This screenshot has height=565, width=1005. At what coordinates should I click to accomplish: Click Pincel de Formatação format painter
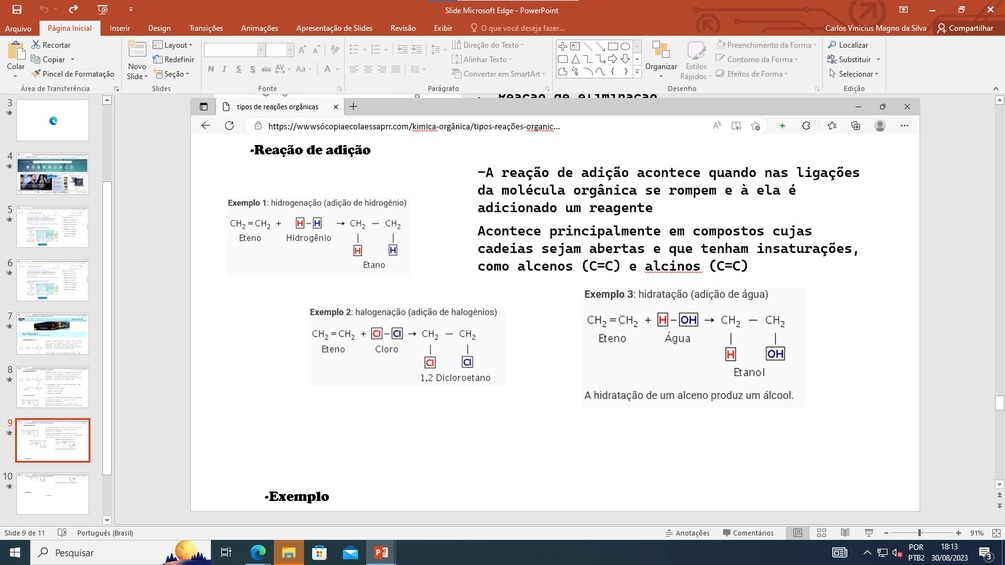[x=72, y=74]
